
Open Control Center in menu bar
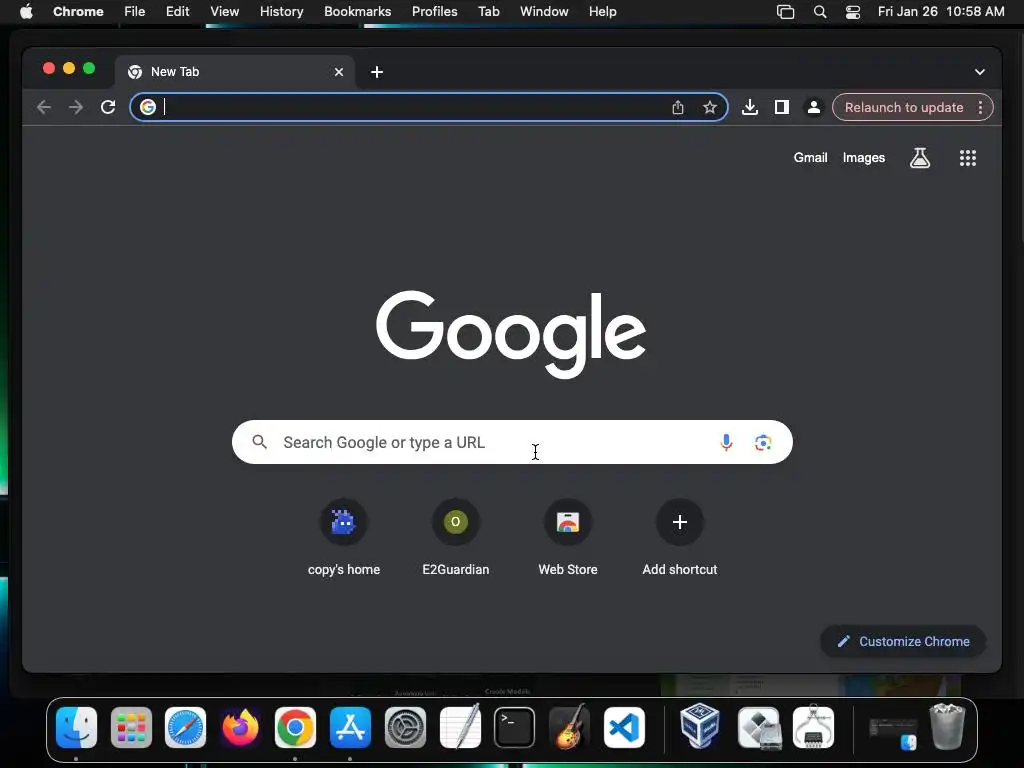tap(853, 12)
